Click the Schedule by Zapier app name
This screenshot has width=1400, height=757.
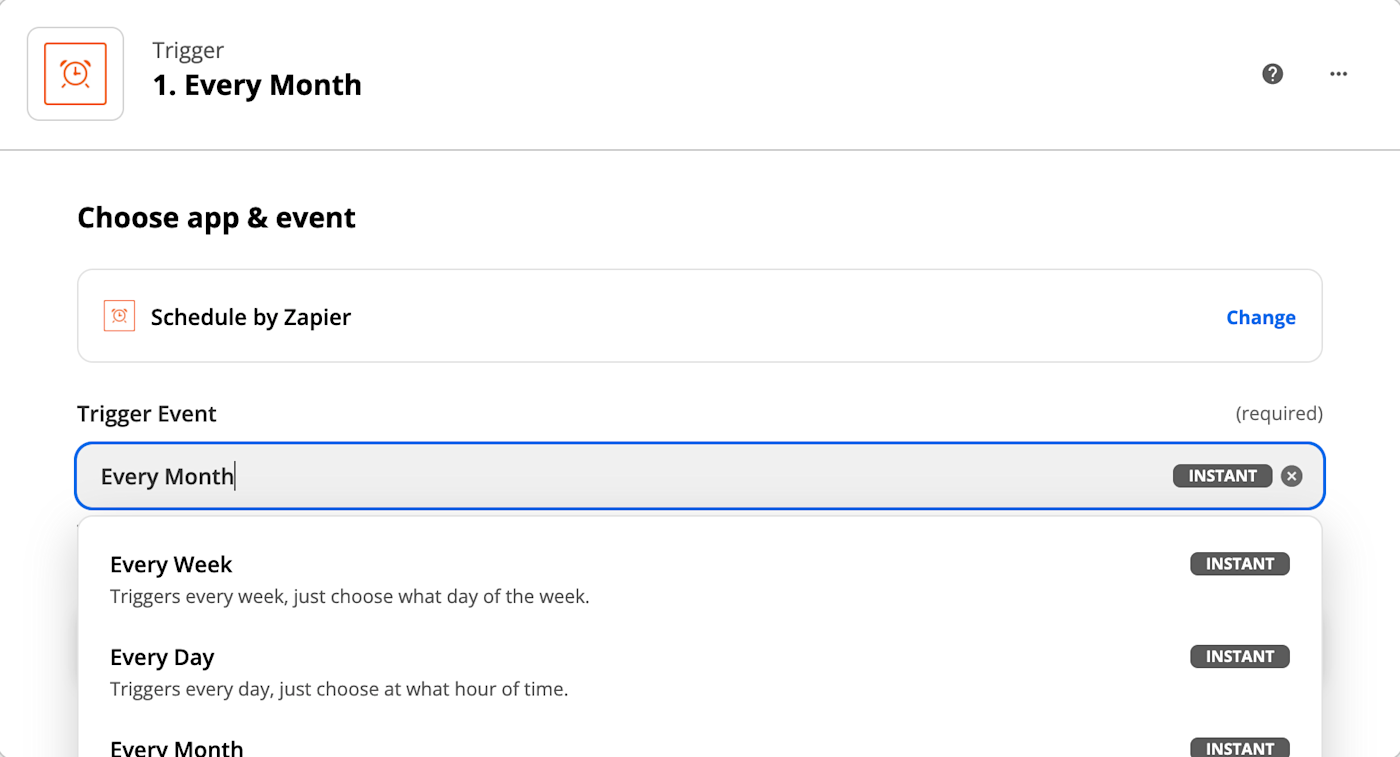tap(251, 317)
